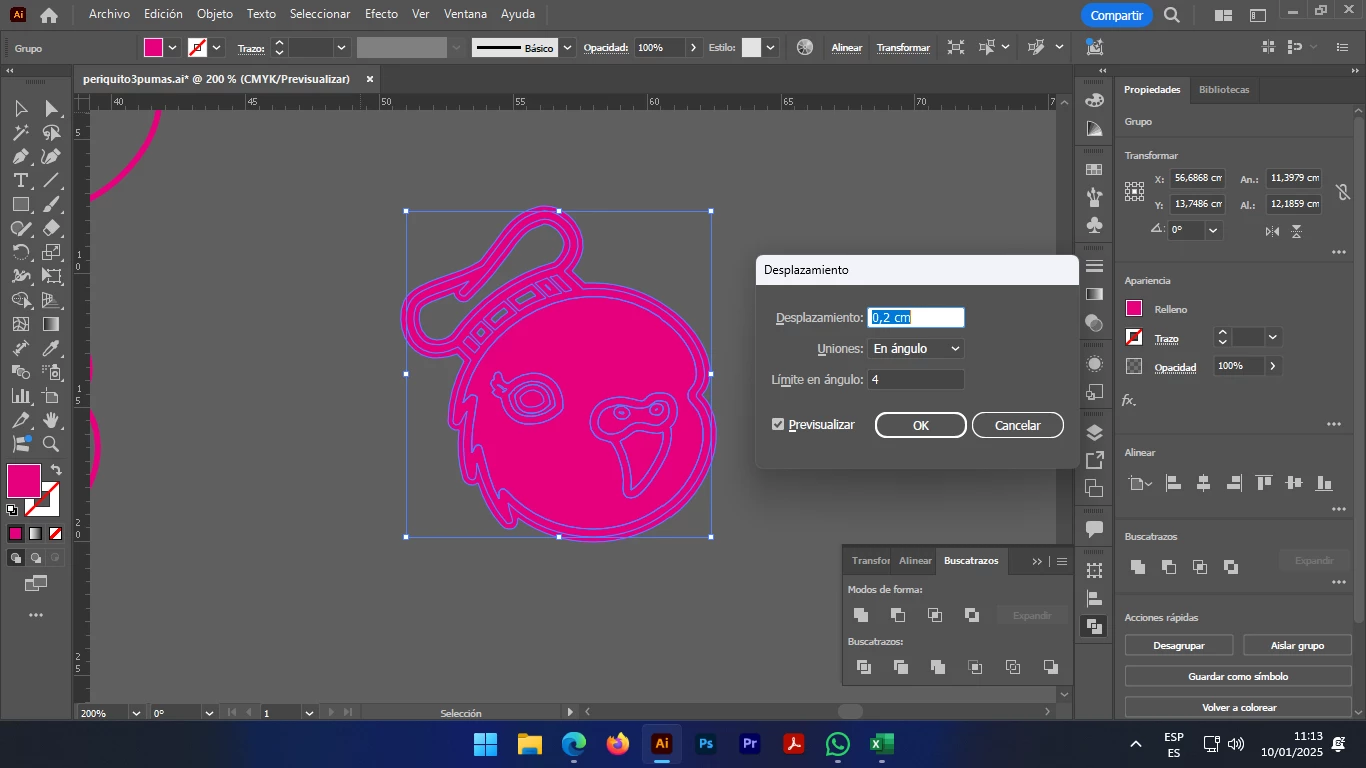Click the Divide pathfinder in Buscatrazos row
The width and height of the screenshot is (1366, 768).
[x=864, y=667]
